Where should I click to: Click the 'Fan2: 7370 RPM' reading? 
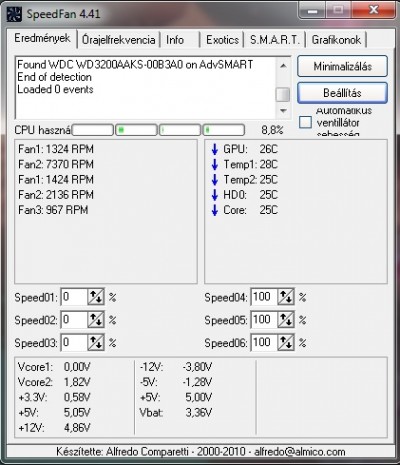(x=56, y=164)
